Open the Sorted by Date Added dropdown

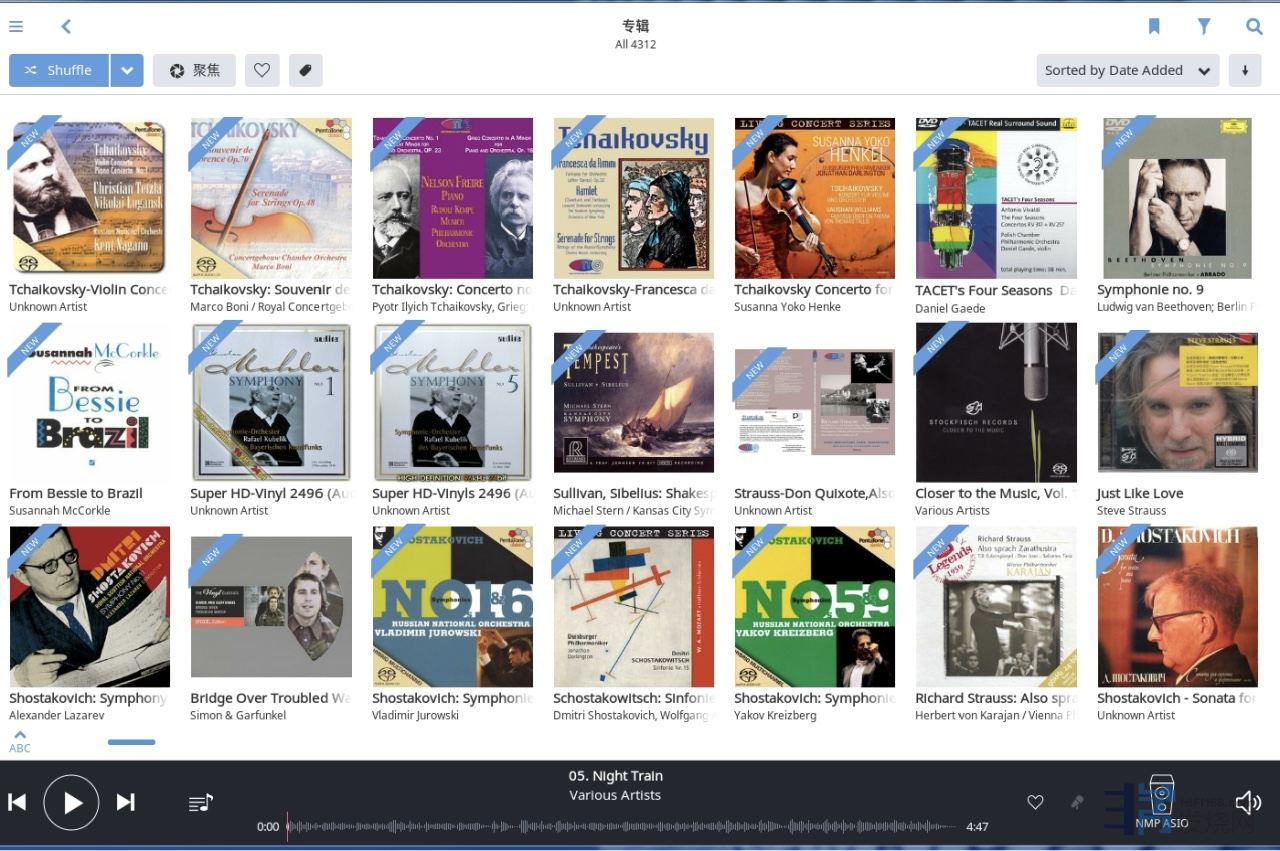coord(1127,70)
